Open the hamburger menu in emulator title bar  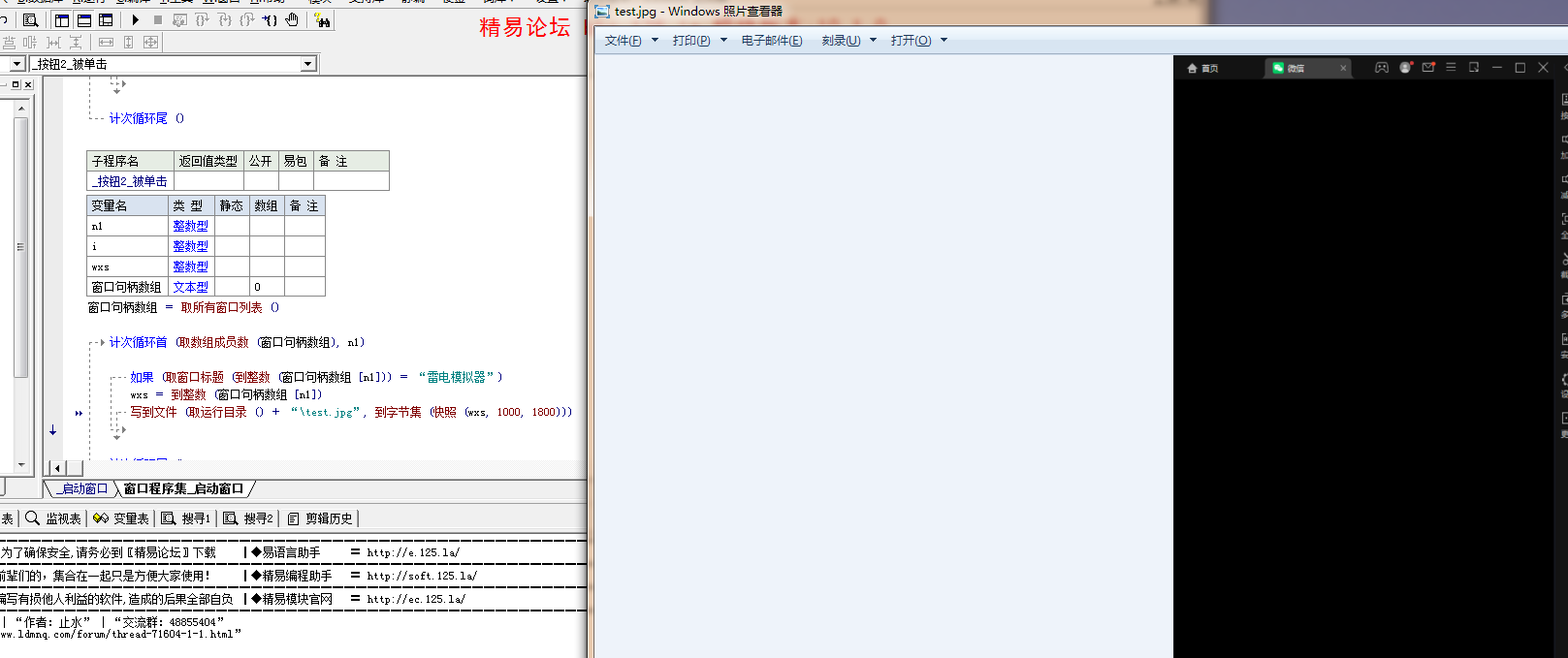pyautogui.click(x=1451, y=68)
